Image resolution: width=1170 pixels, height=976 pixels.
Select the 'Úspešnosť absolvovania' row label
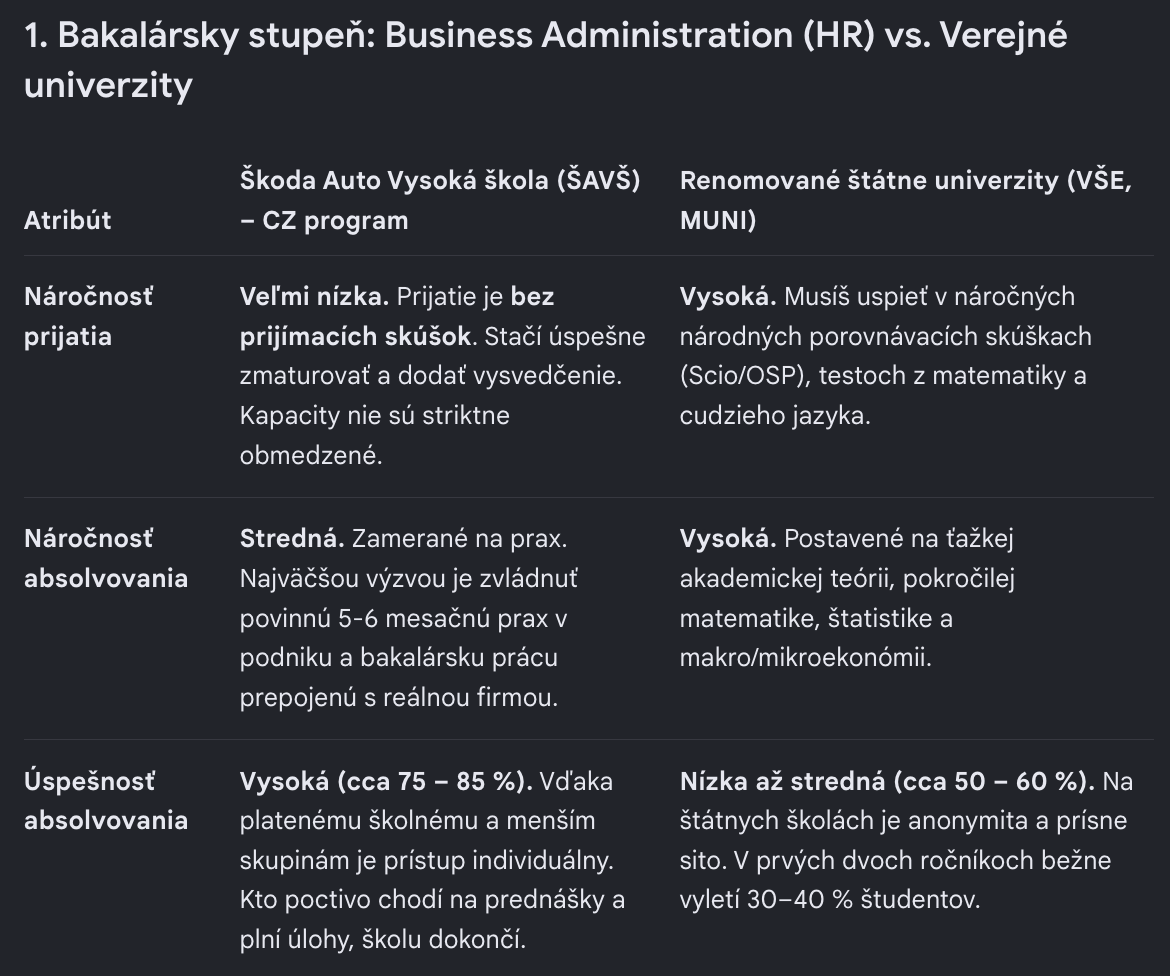[x=106, y=801]
